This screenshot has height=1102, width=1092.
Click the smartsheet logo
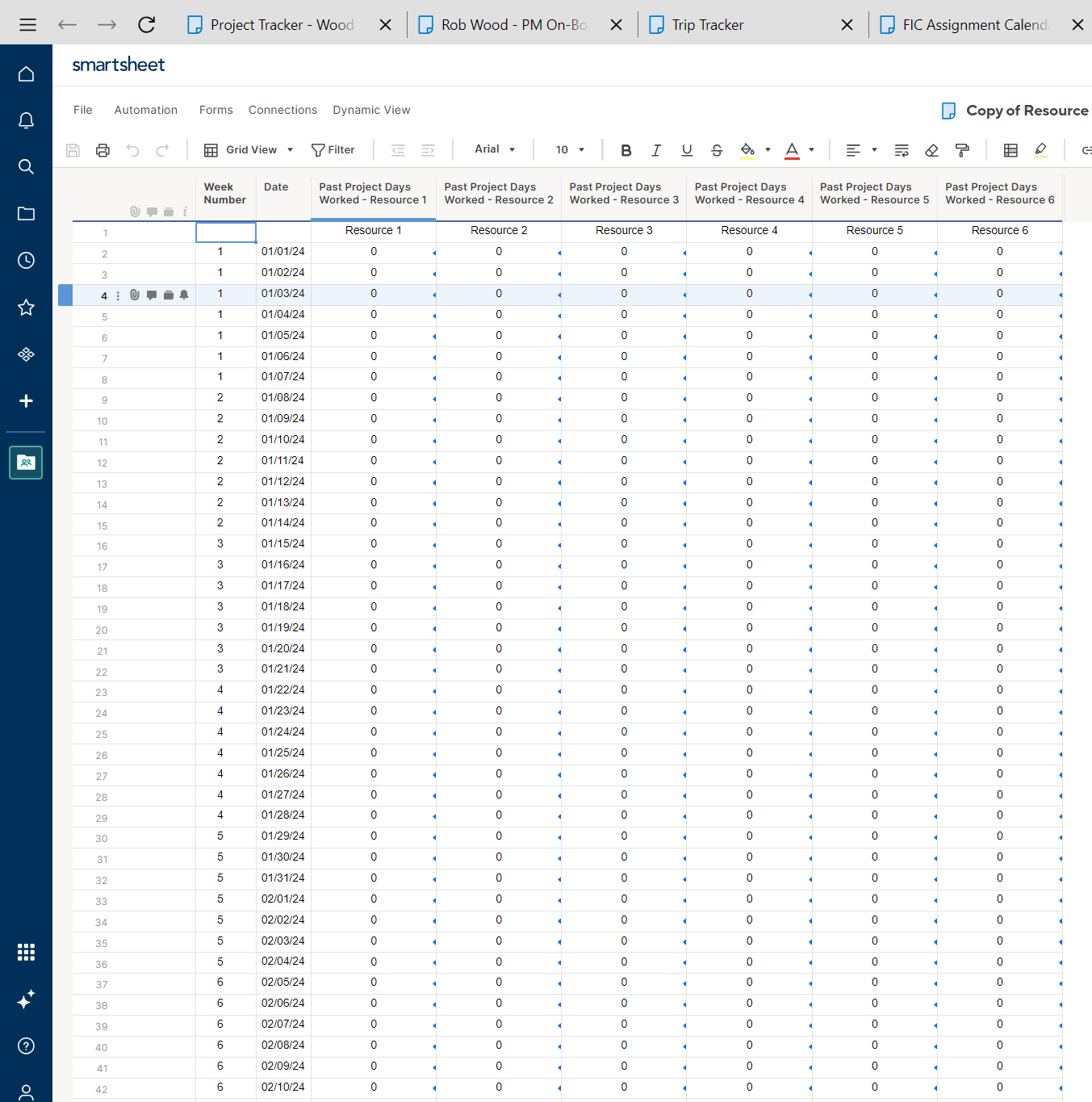(x=119, y=65)
